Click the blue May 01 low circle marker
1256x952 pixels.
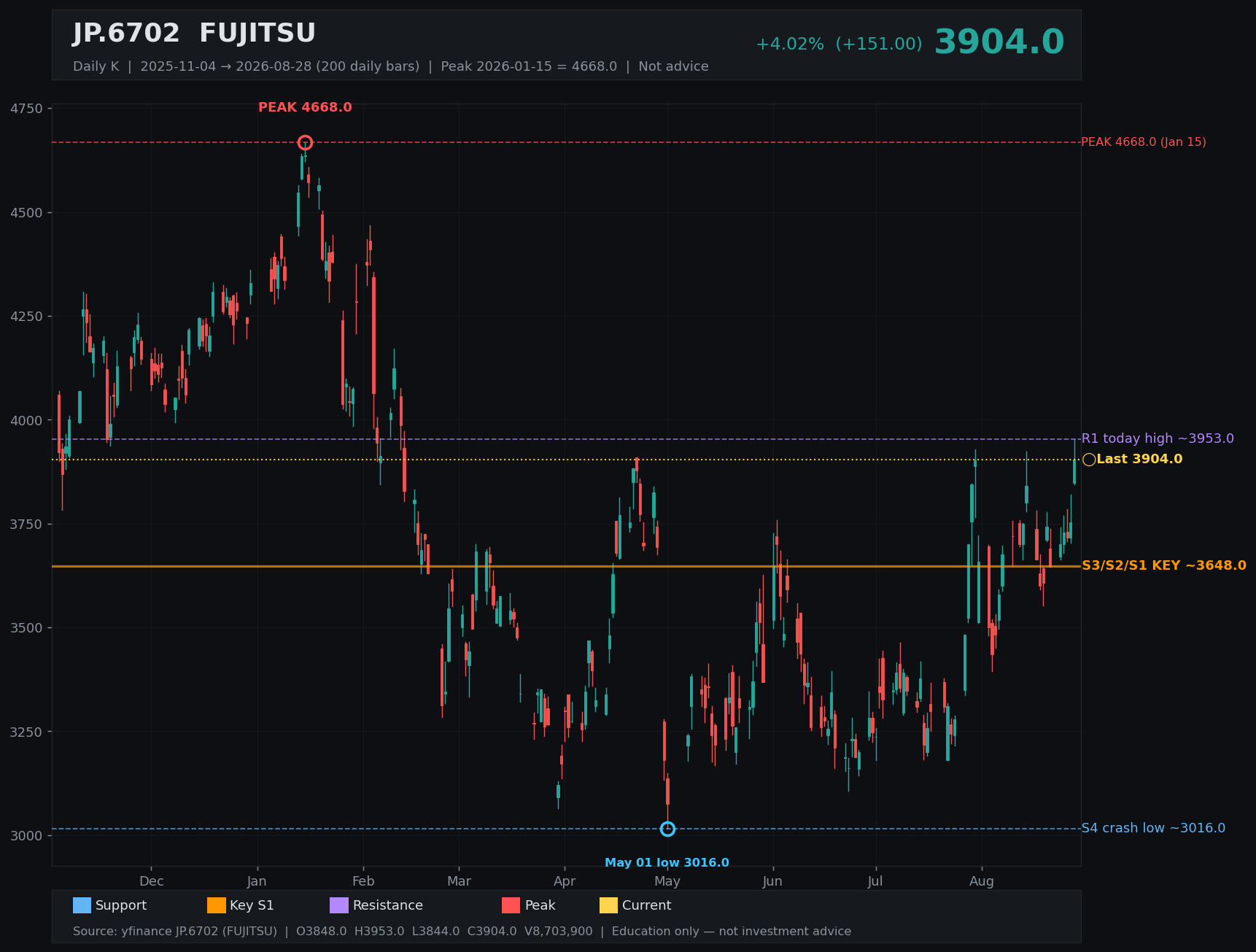tap(667, 829)
